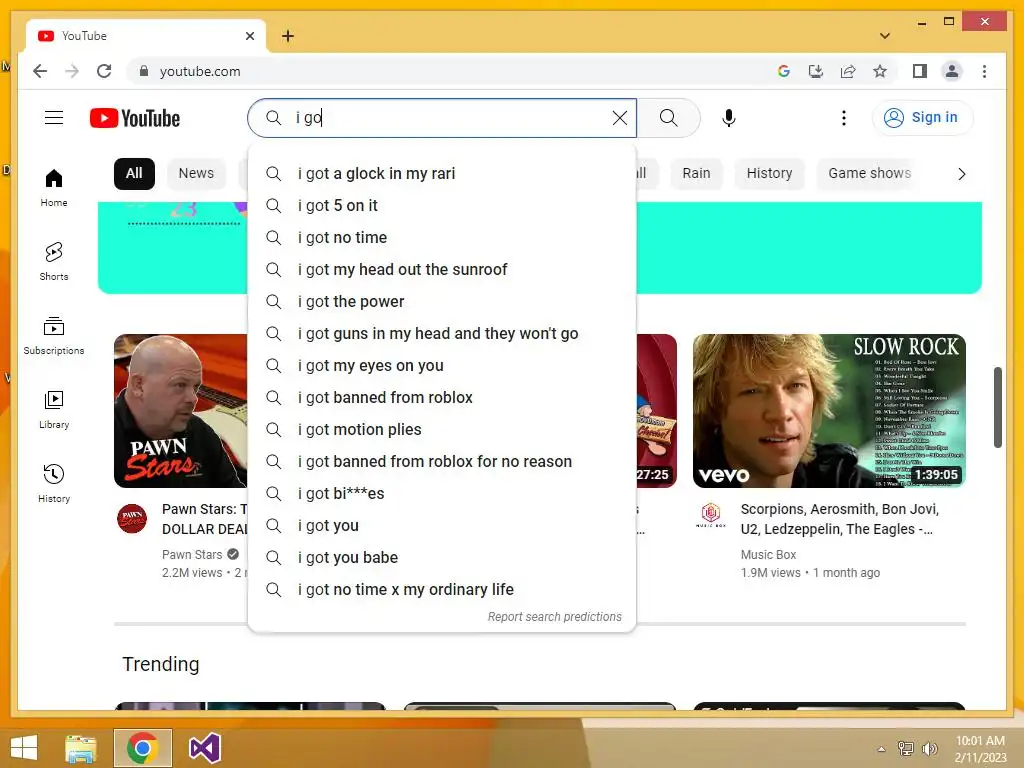Click the Google icon in address bar

(x=784, y=71)
